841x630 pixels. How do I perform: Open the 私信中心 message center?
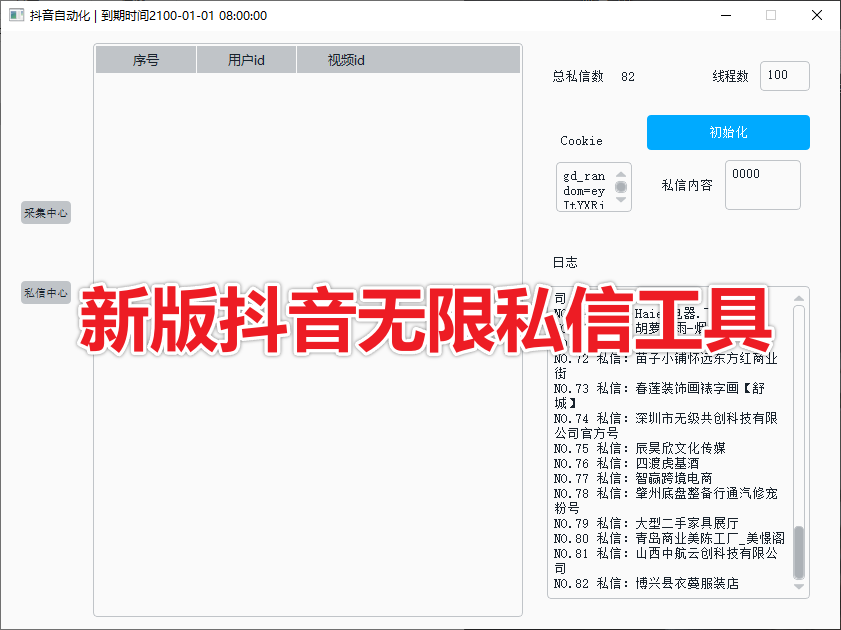(x=46, y=293)
